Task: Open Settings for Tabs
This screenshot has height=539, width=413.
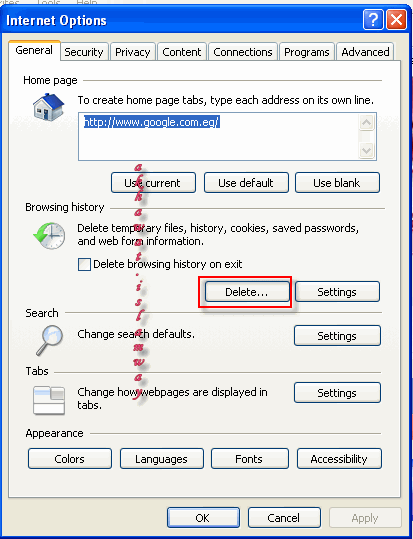Action: tap(337, 393)
